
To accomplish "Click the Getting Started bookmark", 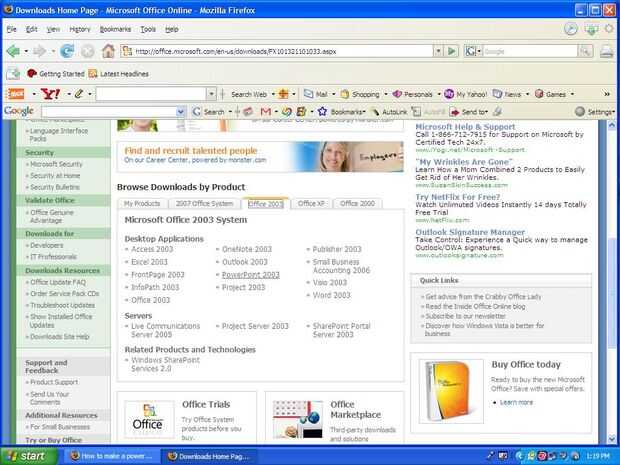I will (56, 74).
